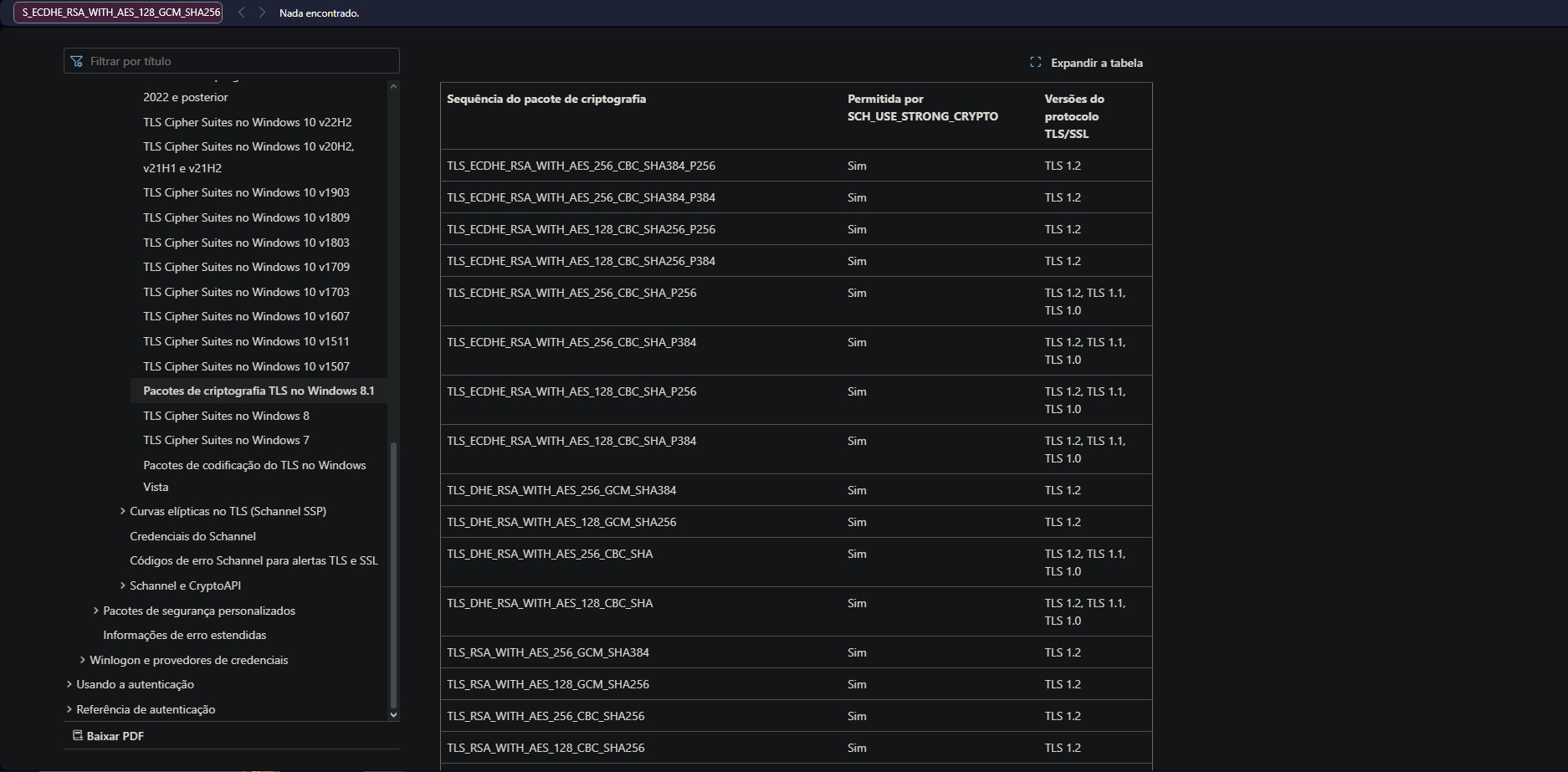Click TLS_ECDHE_RSA_WITH_AES_256_CBC_SHA_P256 cell
The width and height of the screenshot is (1568, 772).
pyautogui.click(x=571, y=293)
